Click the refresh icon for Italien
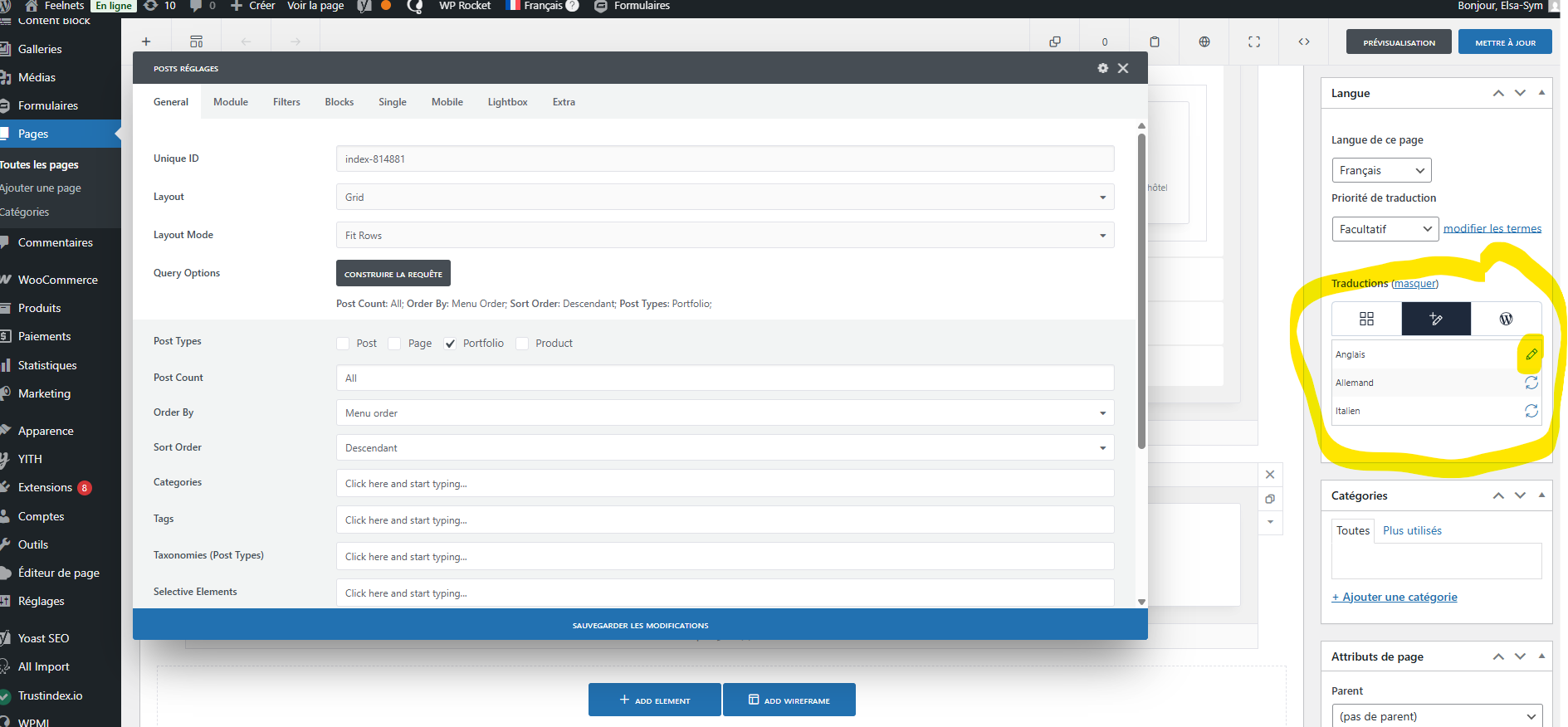The image size is (1568, 727). pos(1531,411)
